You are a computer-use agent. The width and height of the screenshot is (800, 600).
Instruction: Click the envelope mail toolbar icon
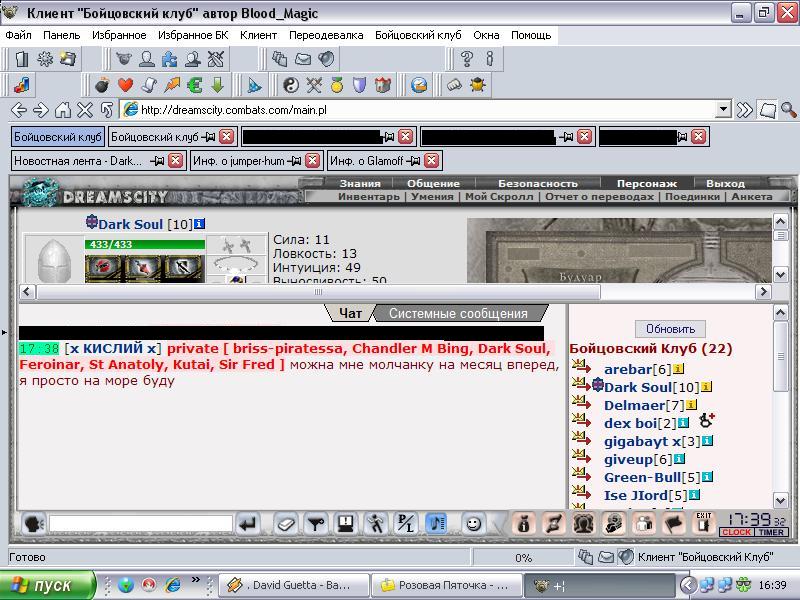(x=303, y=59)
